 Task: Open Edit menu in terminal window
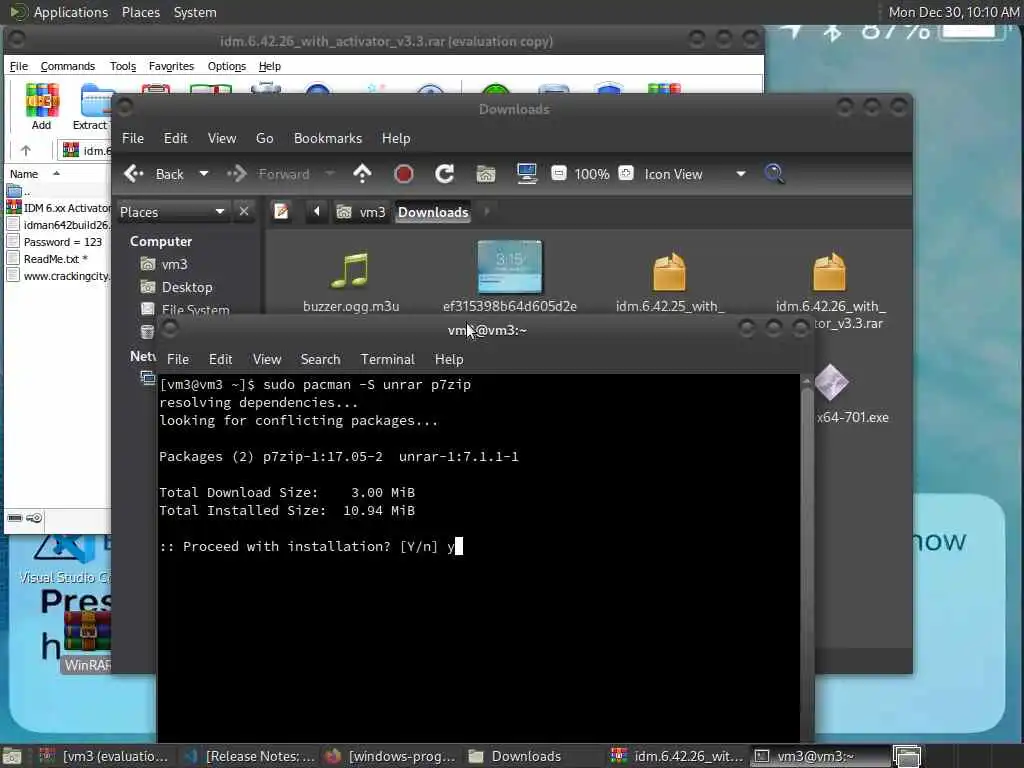(x=220, y=359)
